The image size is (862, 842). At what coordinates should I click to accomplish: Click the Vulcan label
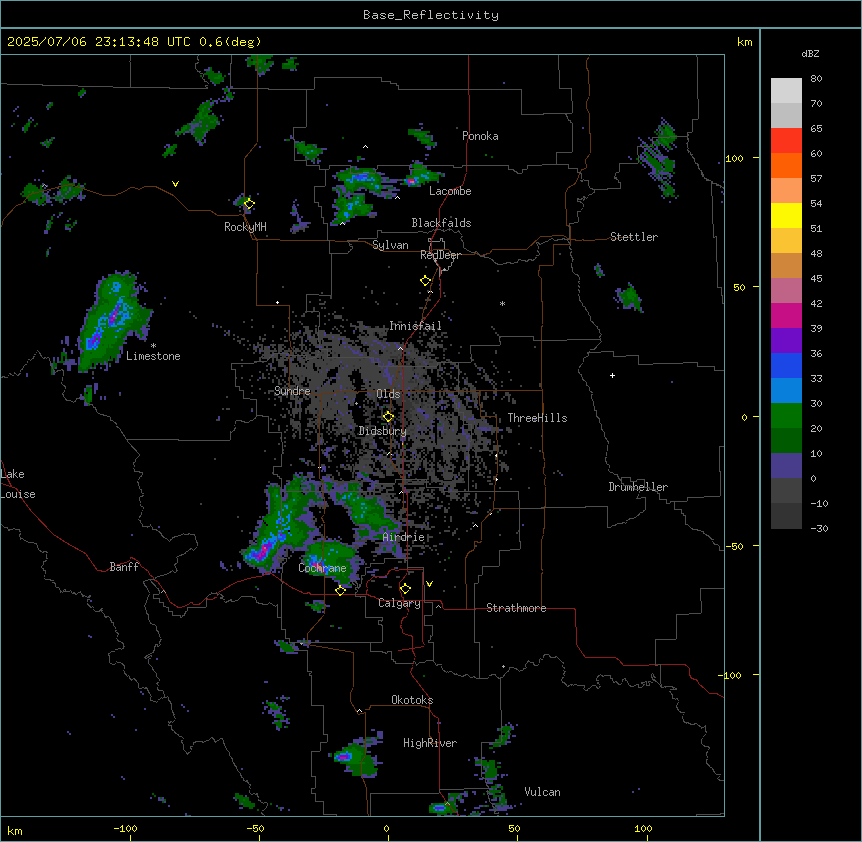coord(542,792)
